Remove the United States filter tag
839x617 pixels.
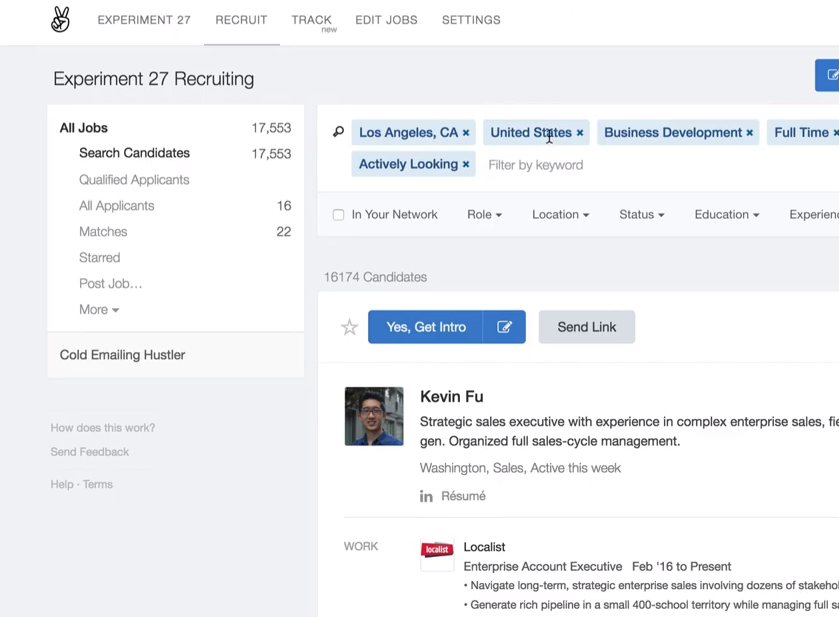point(580,133)
